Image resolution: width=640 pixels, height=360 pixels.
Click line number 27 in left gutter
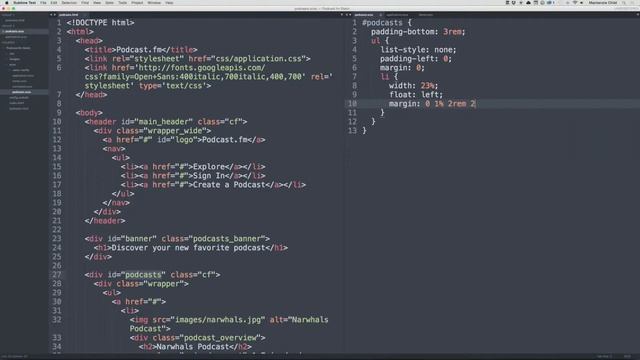(57, 275)
